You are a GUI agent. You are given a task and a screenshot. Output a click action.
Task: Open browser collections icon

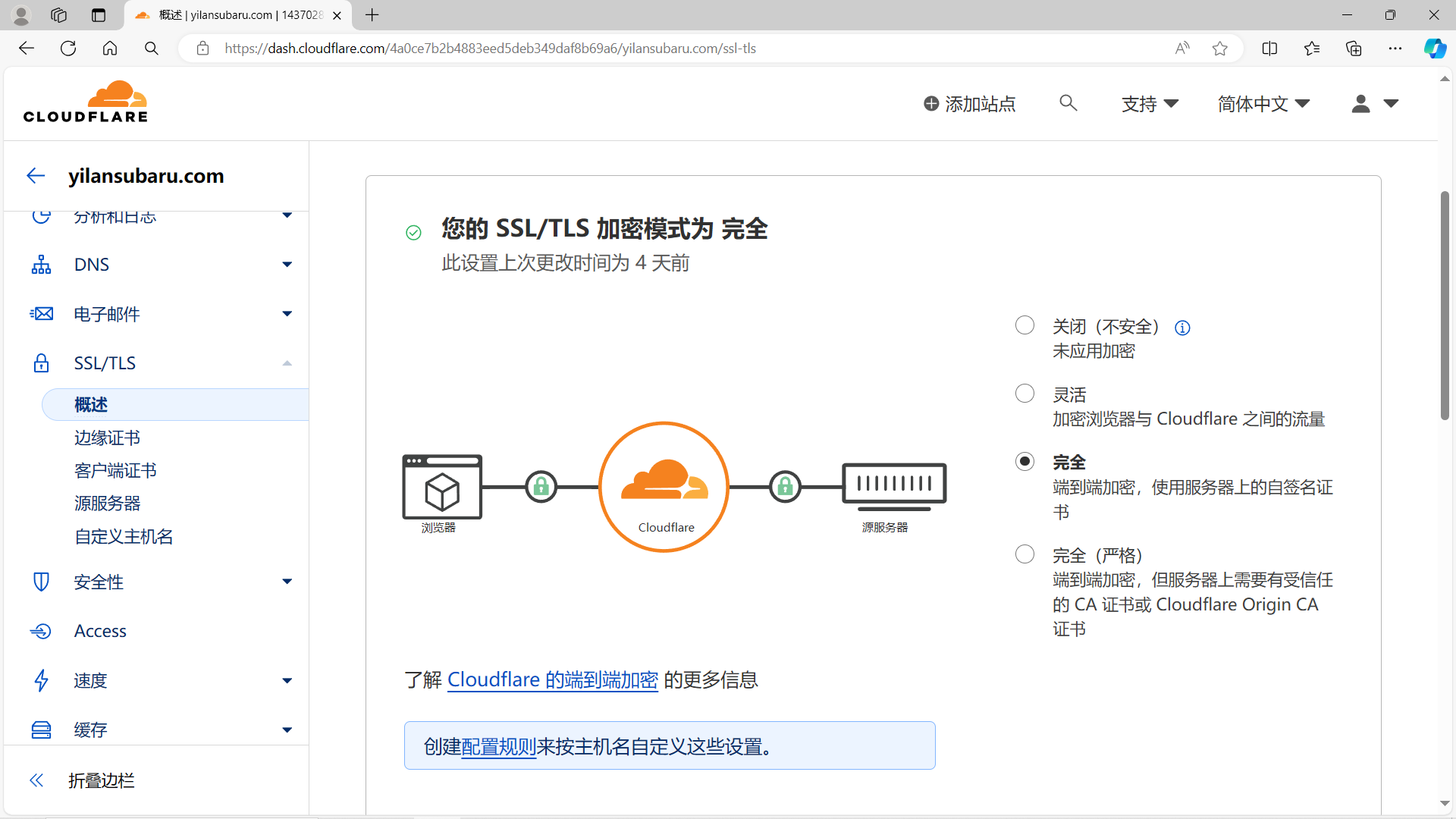[x=1354, y=49]
